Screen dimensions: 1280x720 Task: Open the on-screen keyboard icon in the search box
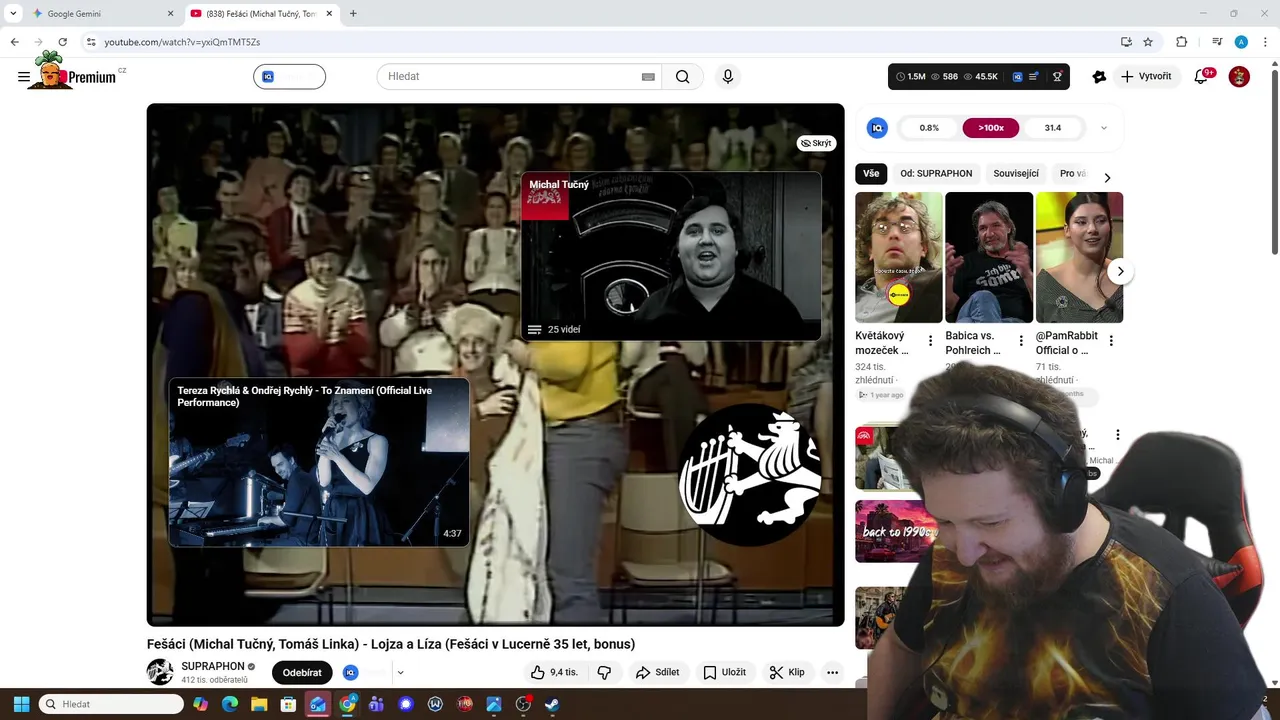(x=648, y=77)
